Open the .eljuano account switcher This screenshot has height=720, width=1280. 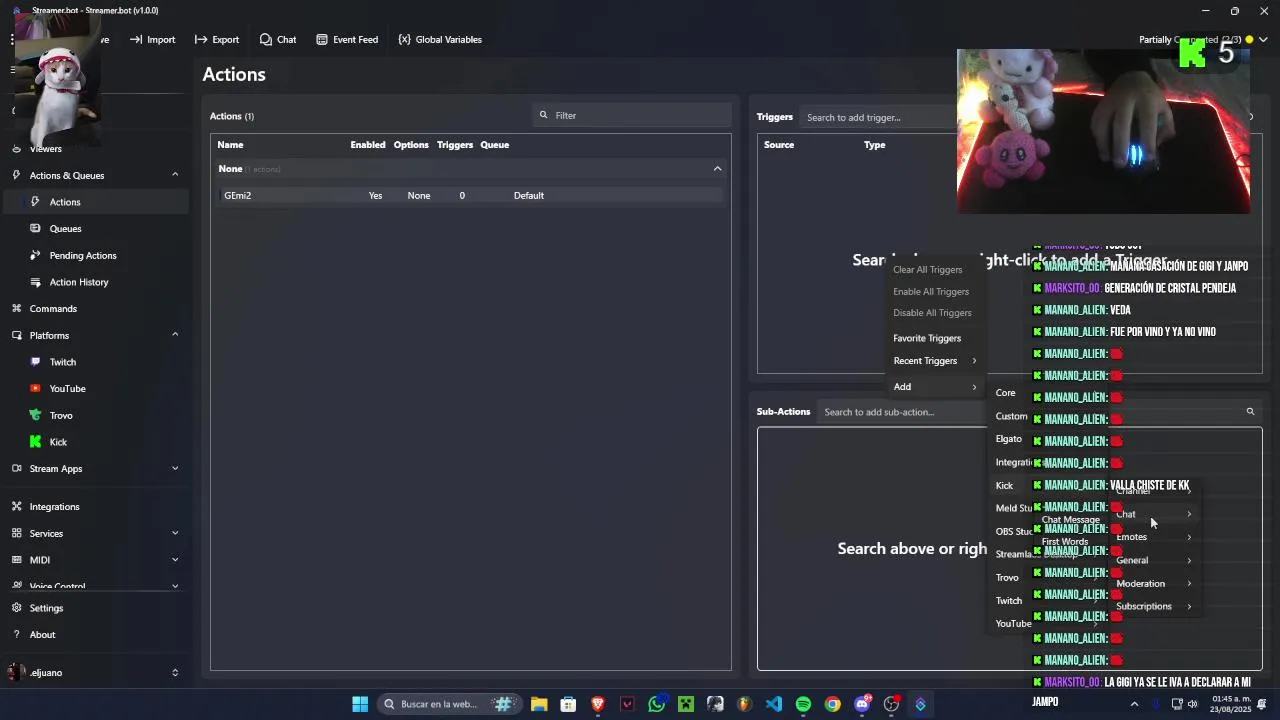[x=94, y=673]
